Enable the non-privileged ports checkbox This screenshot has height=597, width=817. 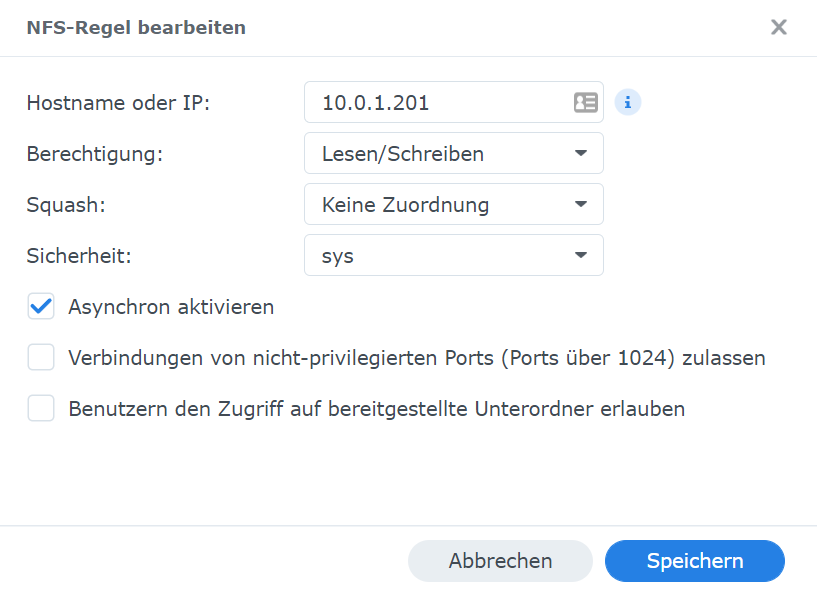(x=41, y=358)
